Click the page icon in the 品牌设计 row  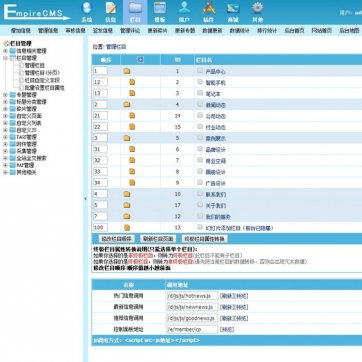(132, 149)
